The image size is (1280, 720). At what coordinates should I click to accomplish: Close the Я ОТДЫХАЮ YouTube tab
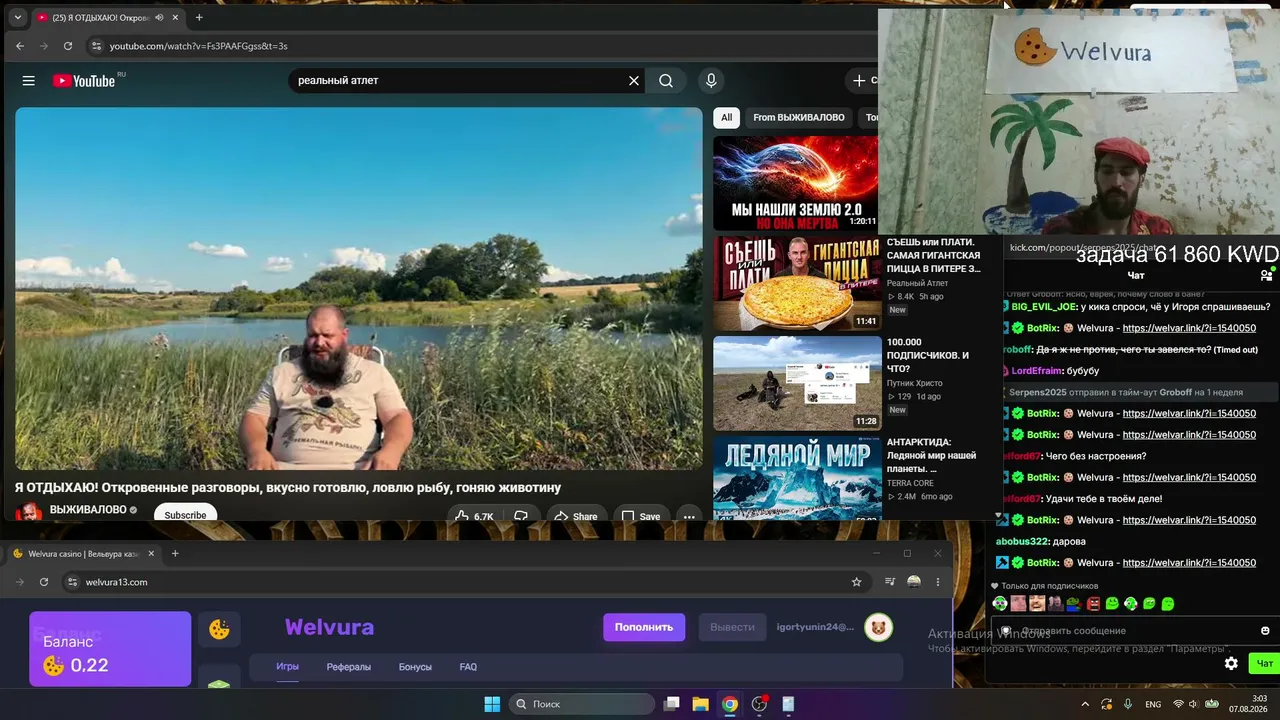(176, 17)
